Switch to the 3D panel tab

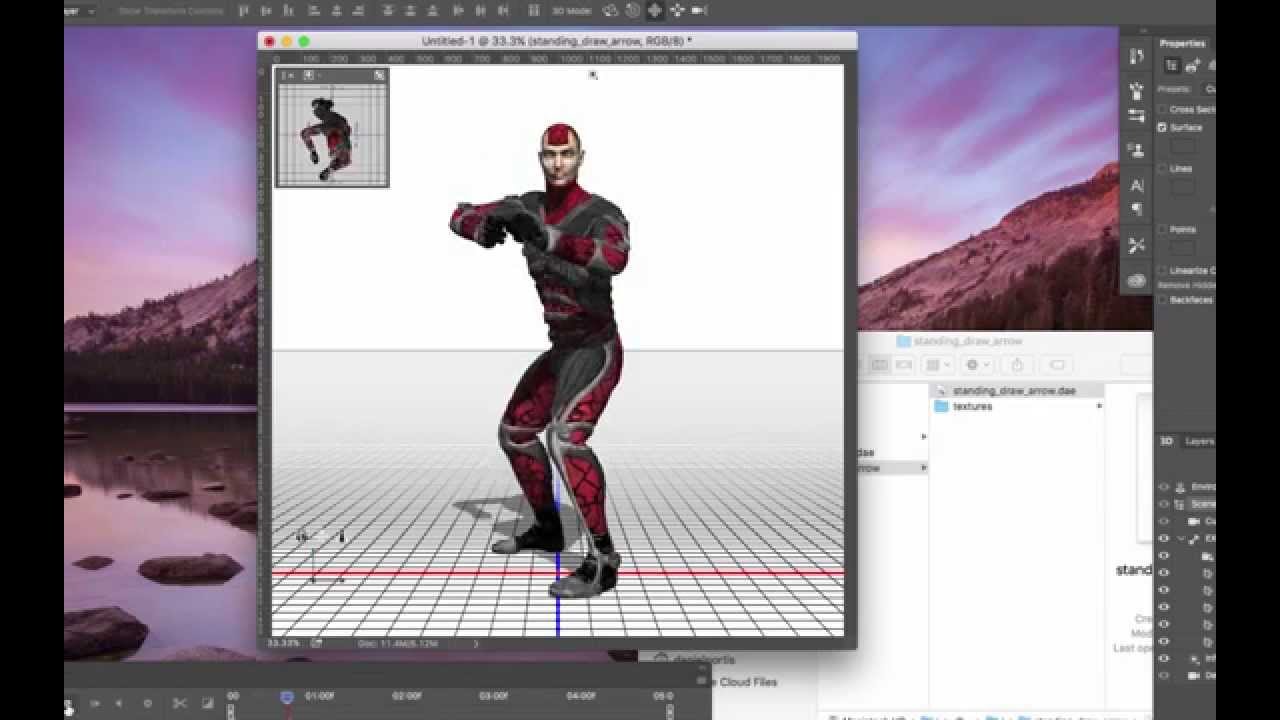[1166, 441]
